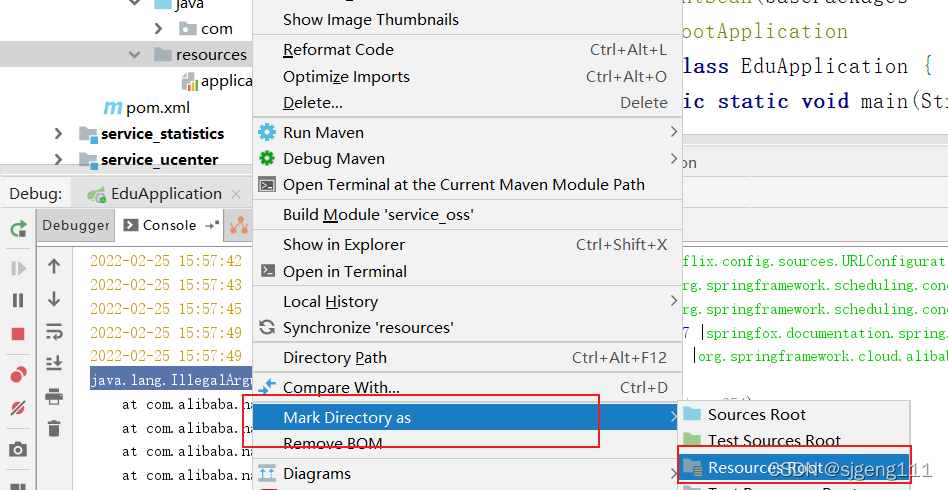Toggle Mute Breakpoints icon
This screenshot has width=948, height=490.
[x=18, y=408]
